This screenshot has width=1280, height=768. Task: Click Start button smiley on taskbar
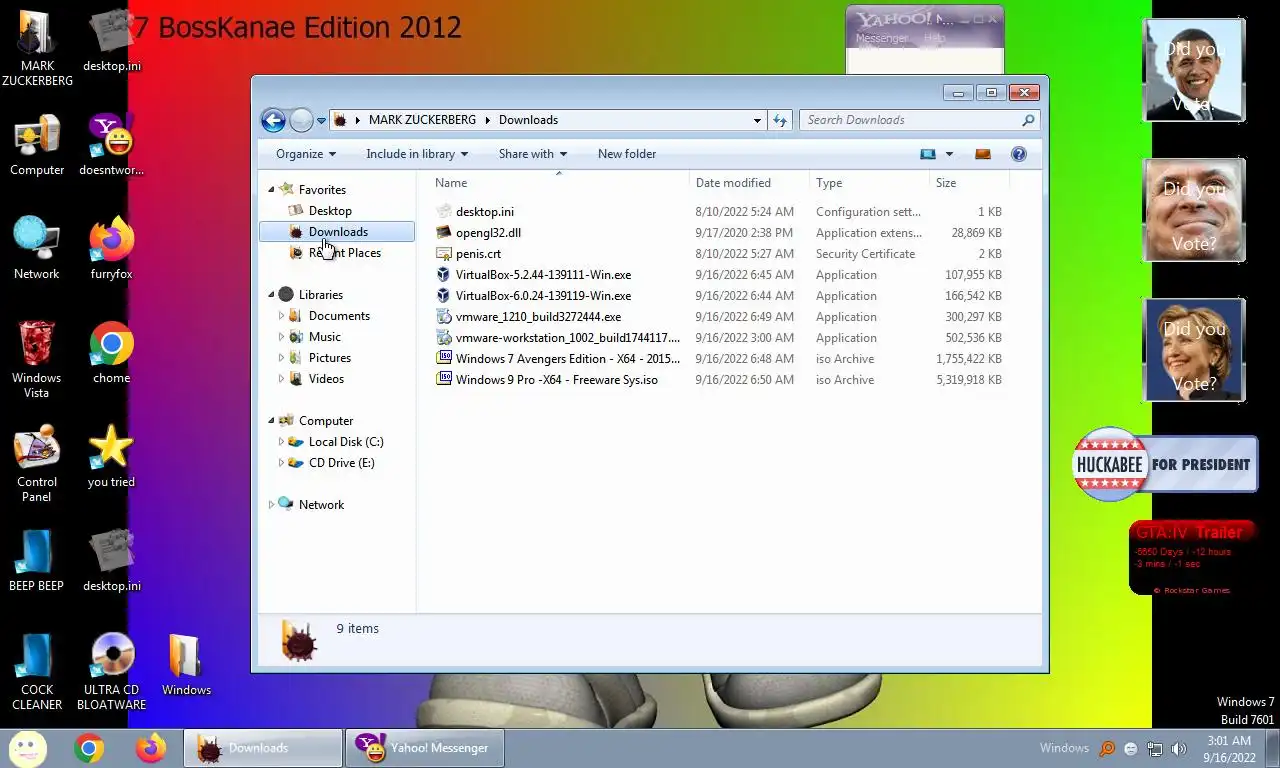tap(27, 748)
